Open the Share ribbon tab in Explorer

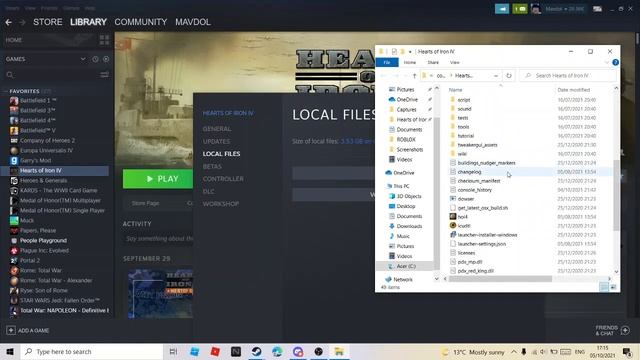tap(433, 62)
